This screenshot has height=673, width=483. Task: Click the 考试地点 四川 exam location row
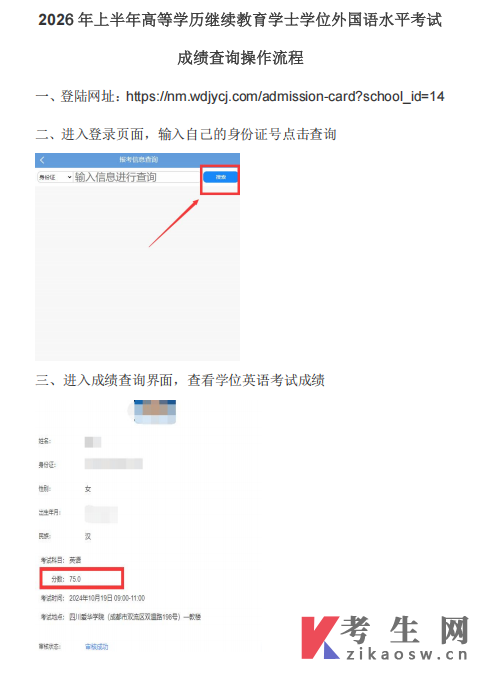(x=121, y=617)
